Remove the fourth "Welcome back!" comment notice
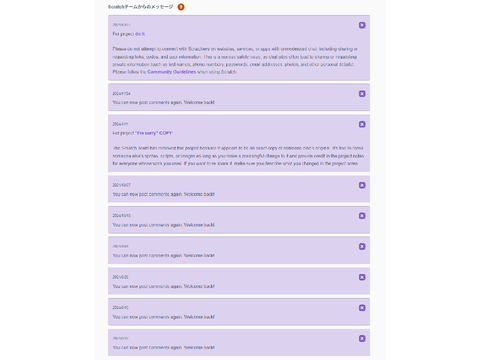The height and width of the screenshot is (360, 480). (x=362, y=247)
